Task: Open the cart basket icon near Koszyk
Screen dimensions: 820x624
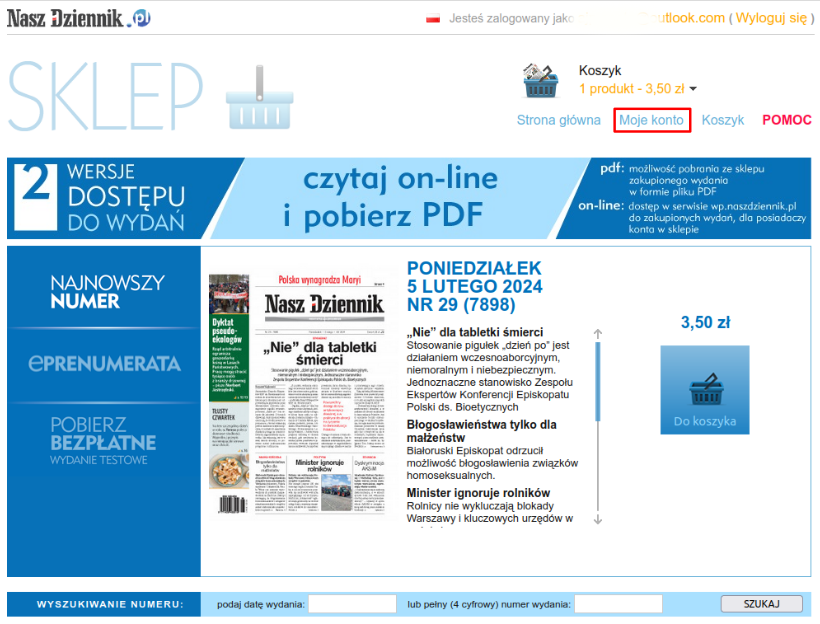Action: (541, 81)
